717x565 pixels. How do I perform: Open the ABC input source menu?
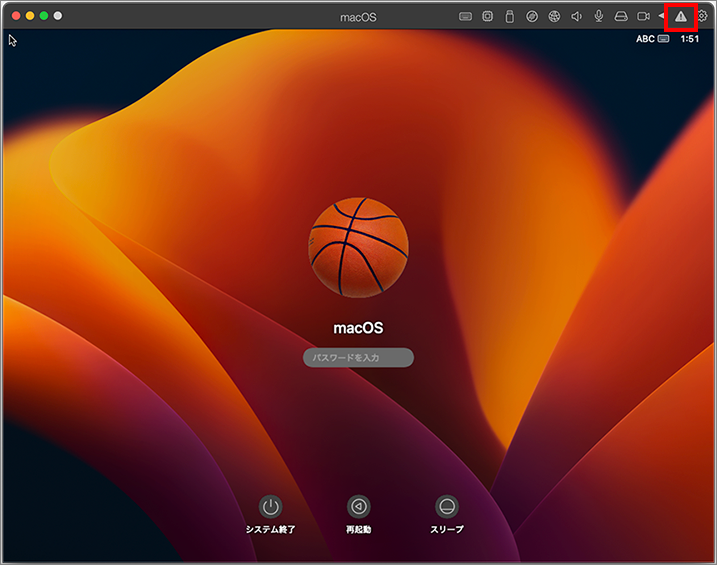[653, 39]
